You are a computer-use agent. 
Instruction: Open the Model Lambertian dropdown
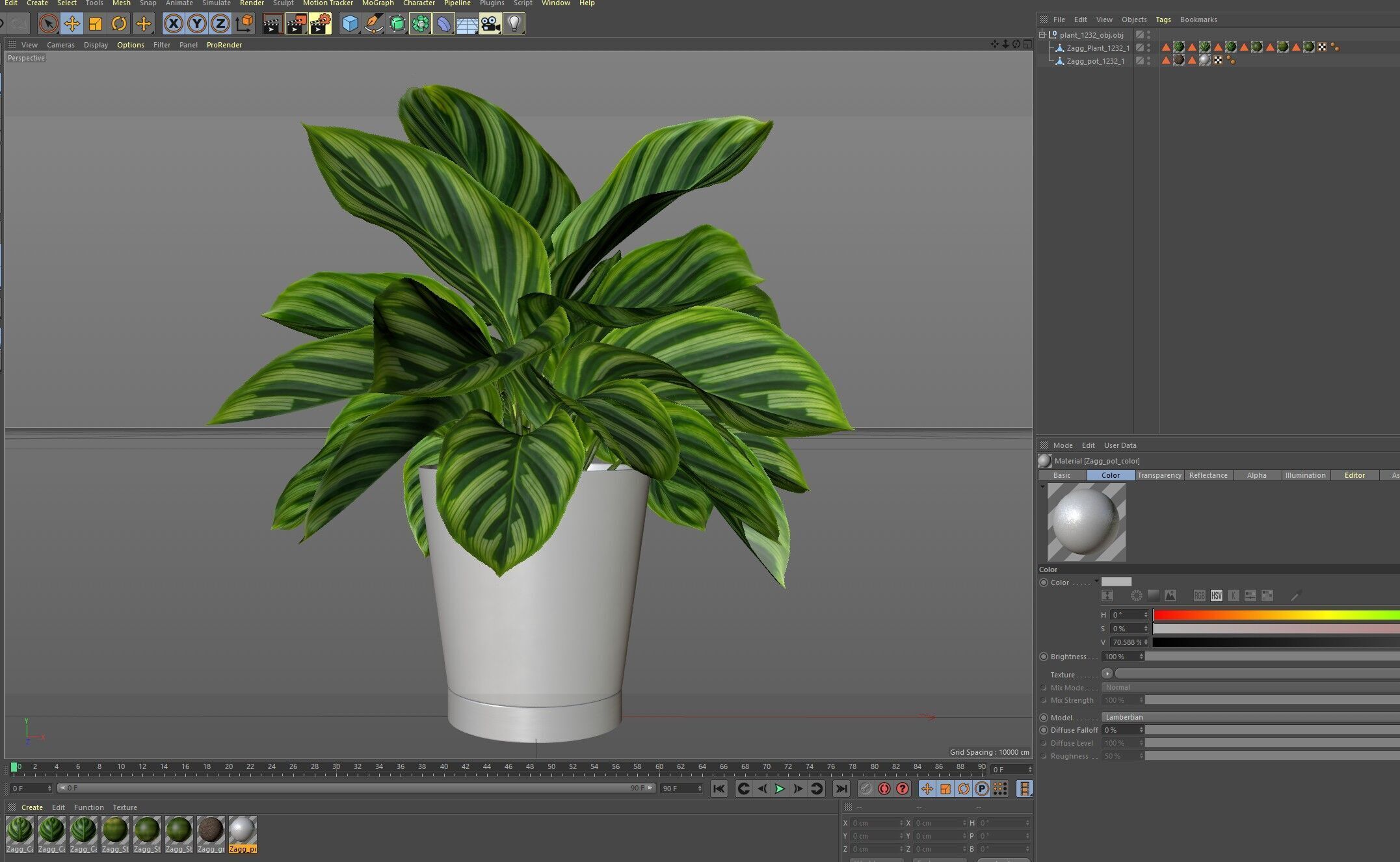pyautogui.click(x=1250, y=717)
